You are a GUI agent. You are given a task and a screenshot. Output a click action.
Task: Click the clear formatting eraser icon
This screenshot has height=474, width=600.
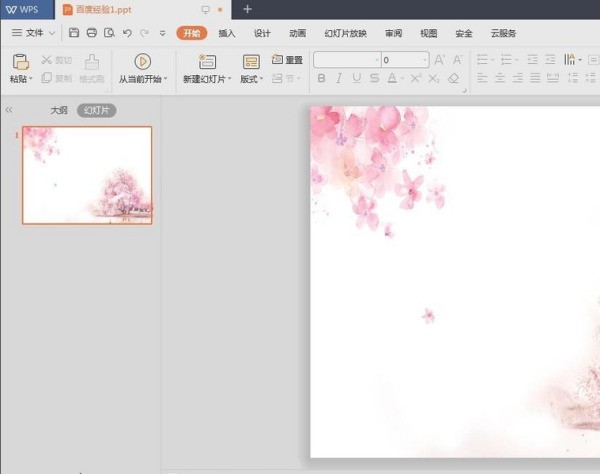click(x=453, y=78)
